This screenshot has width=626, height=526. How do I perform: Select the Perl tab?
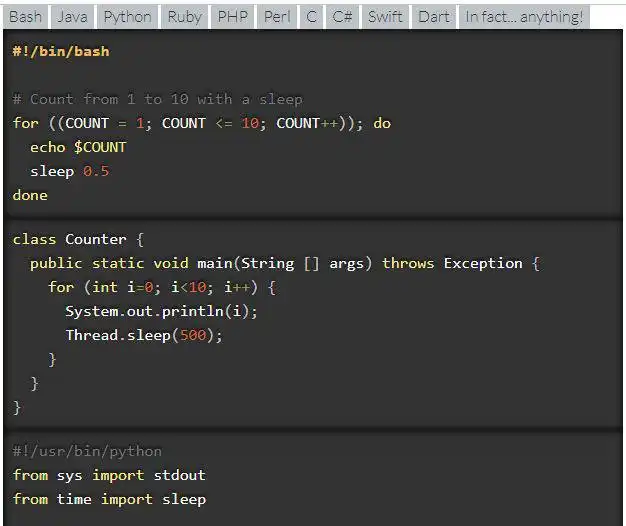point(277,17)
